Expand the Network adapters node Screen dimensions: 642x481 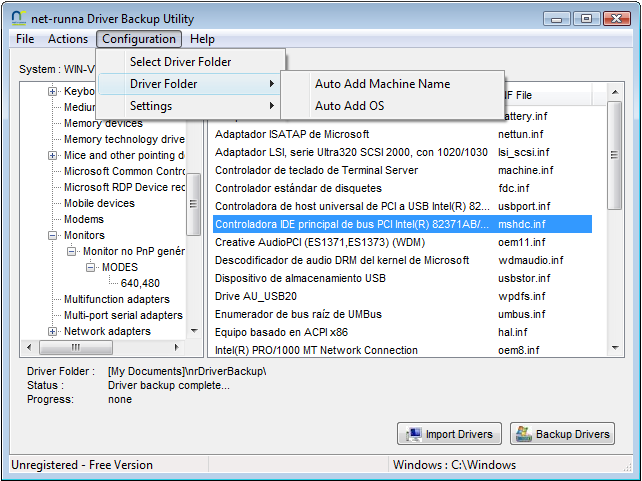click(x=52, y=331)
